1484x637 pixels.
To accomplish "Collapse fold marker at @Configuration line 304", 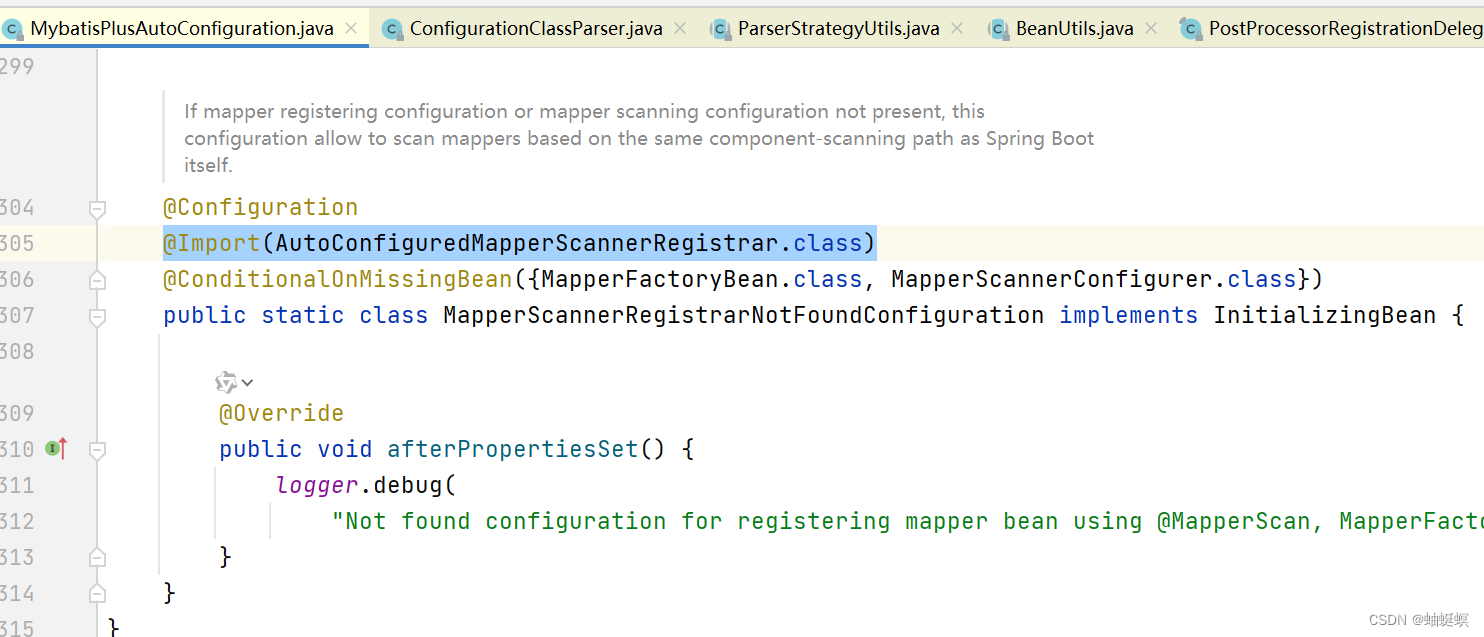I will (97, 209).
